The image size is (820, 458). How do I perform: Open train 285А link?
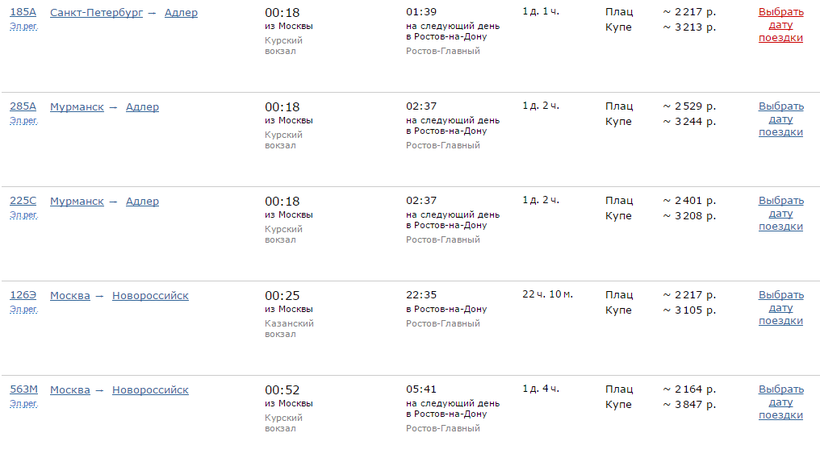click(x=23, y=107)
